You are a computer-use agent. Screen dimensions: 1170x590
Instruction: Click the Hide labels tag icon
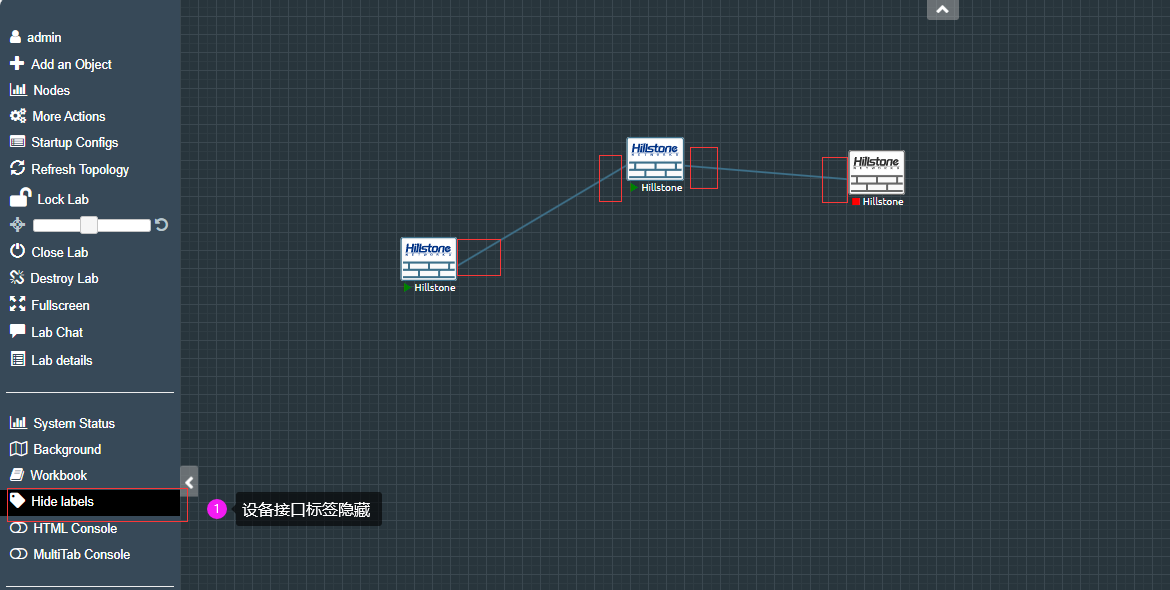click(x=17, y=500)
